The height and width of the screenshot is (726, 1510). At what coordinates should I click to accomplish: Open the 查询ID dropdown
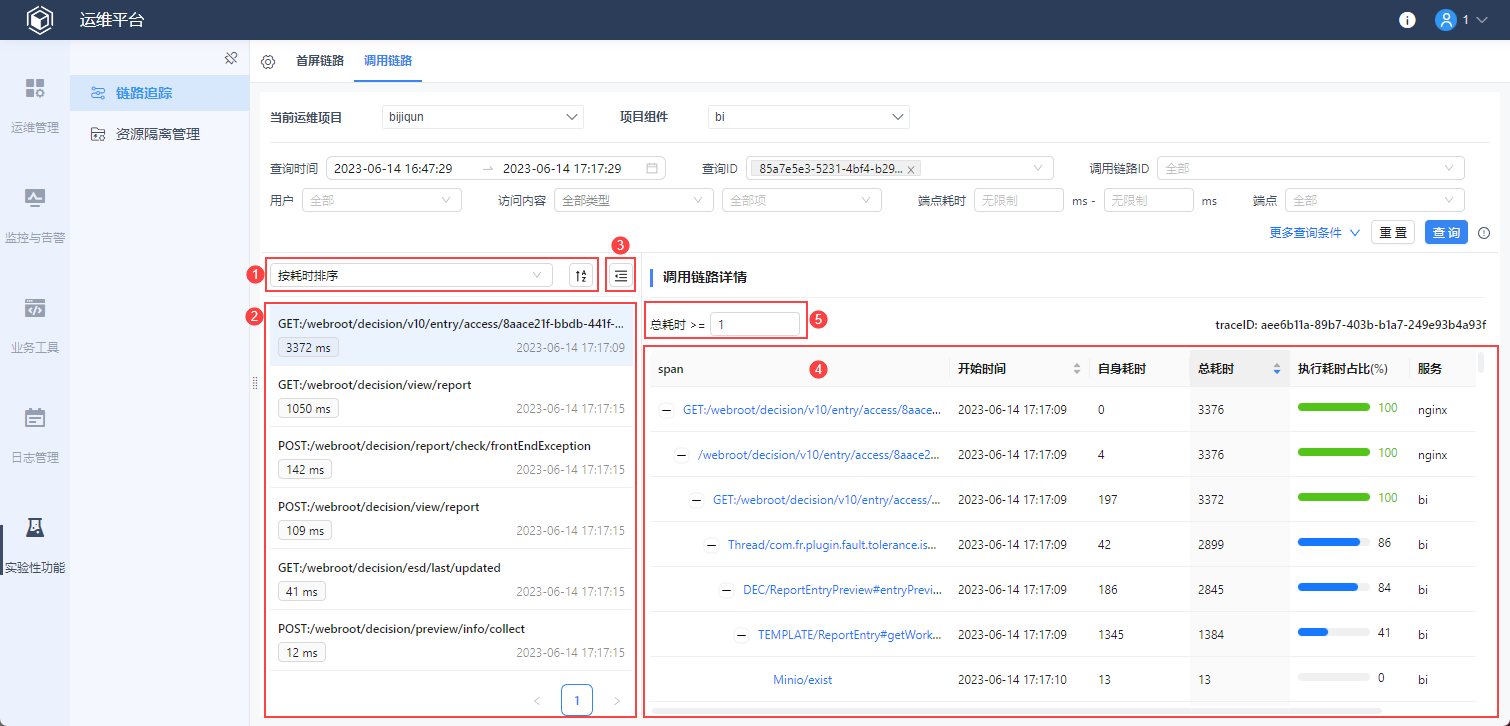(899, 169)
